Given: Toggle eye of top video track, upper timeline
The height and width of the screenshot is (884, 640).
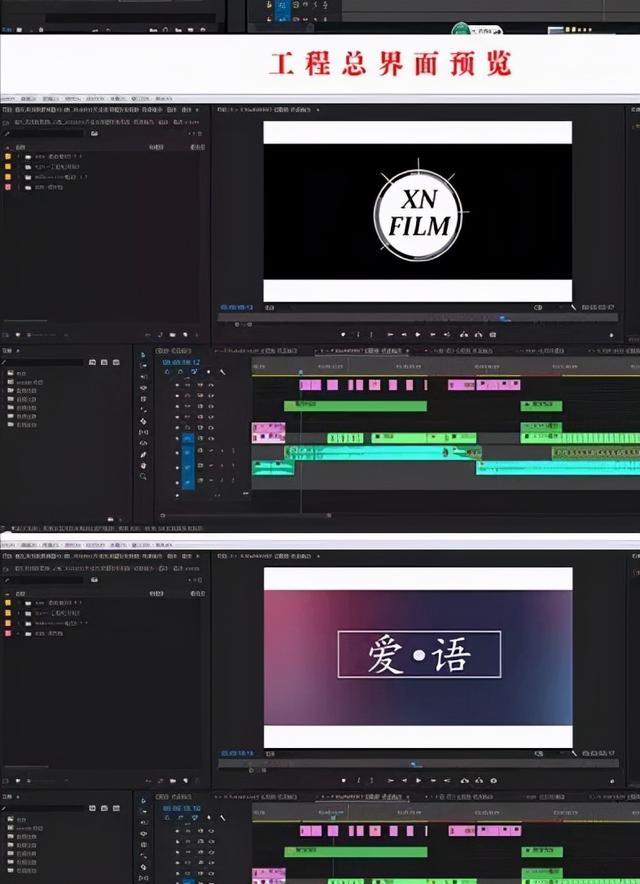Looking at the screenshot, I should [211, 385].
